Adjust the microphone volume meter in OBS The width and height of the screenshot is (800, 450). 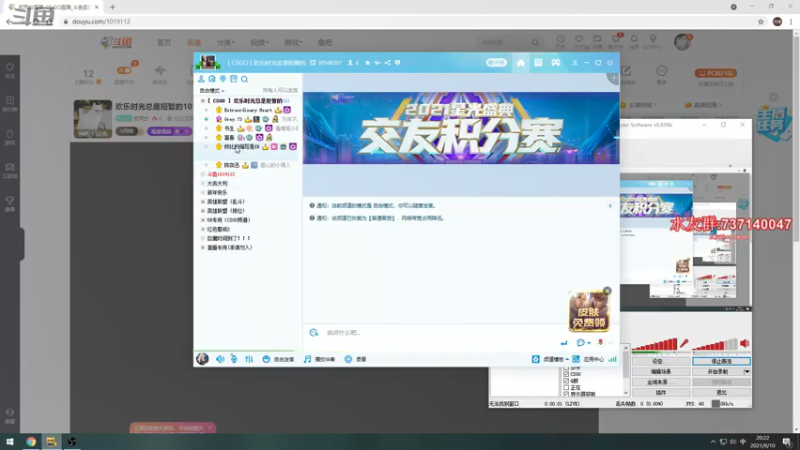(x=655, y=345)
